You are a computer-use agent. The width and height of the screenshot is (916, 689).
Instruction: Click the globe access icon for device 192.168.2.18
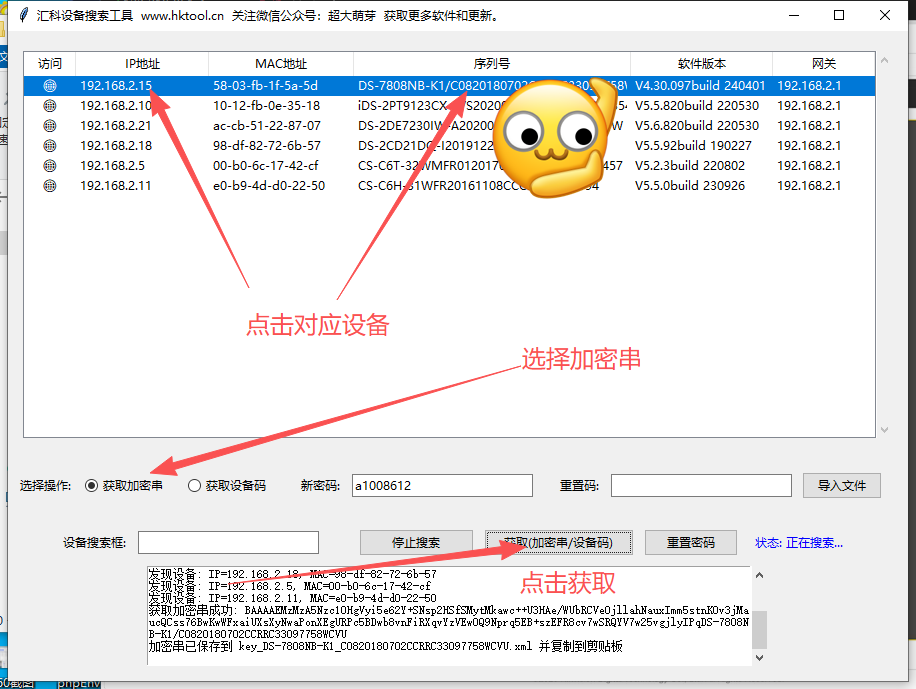click(x=49, y=145)
